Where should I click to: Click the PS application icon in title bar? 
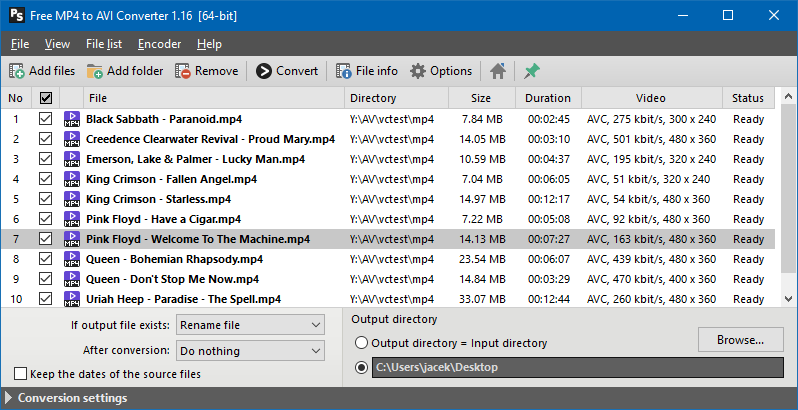tap(16, 15)
